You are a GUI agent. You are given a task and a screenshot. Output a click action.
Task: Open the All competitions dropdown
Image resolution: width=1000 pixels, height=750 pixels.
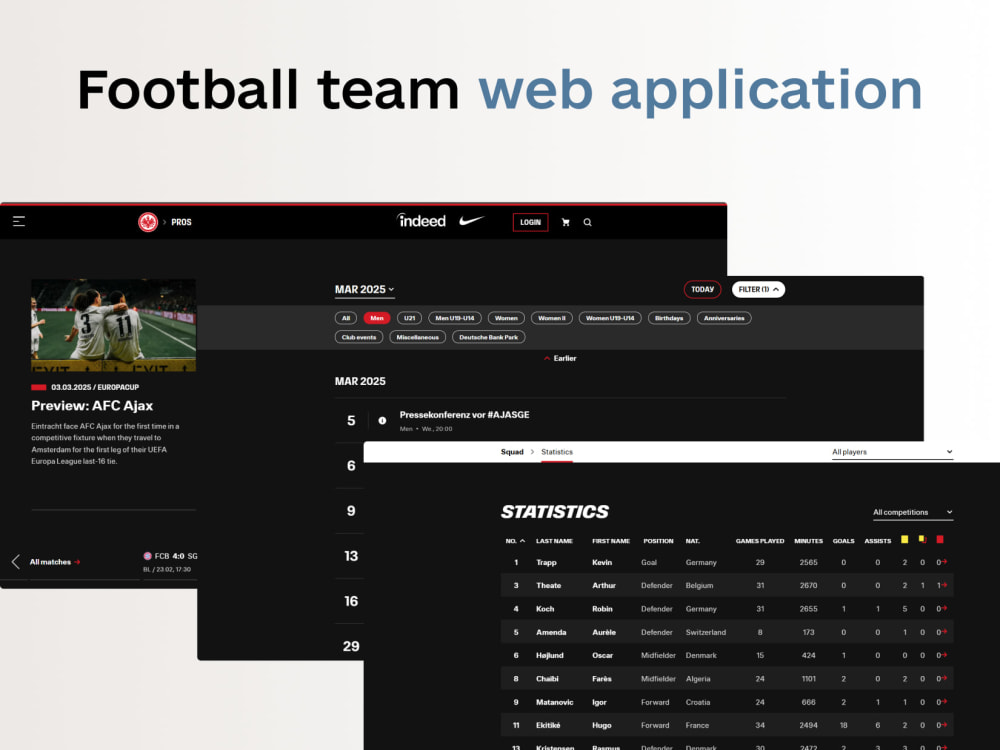click(x=913, y=512)
